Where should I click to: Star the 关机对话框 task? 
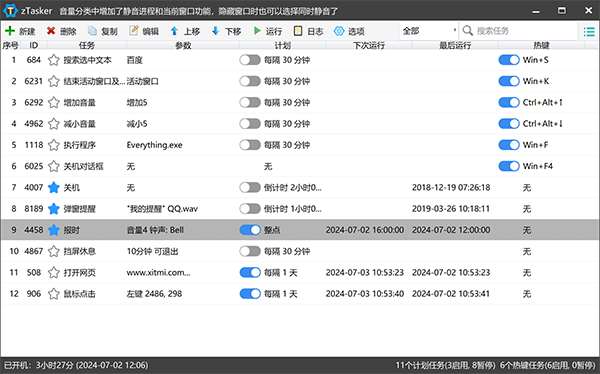pyautogui.click(x=54, y=166)
